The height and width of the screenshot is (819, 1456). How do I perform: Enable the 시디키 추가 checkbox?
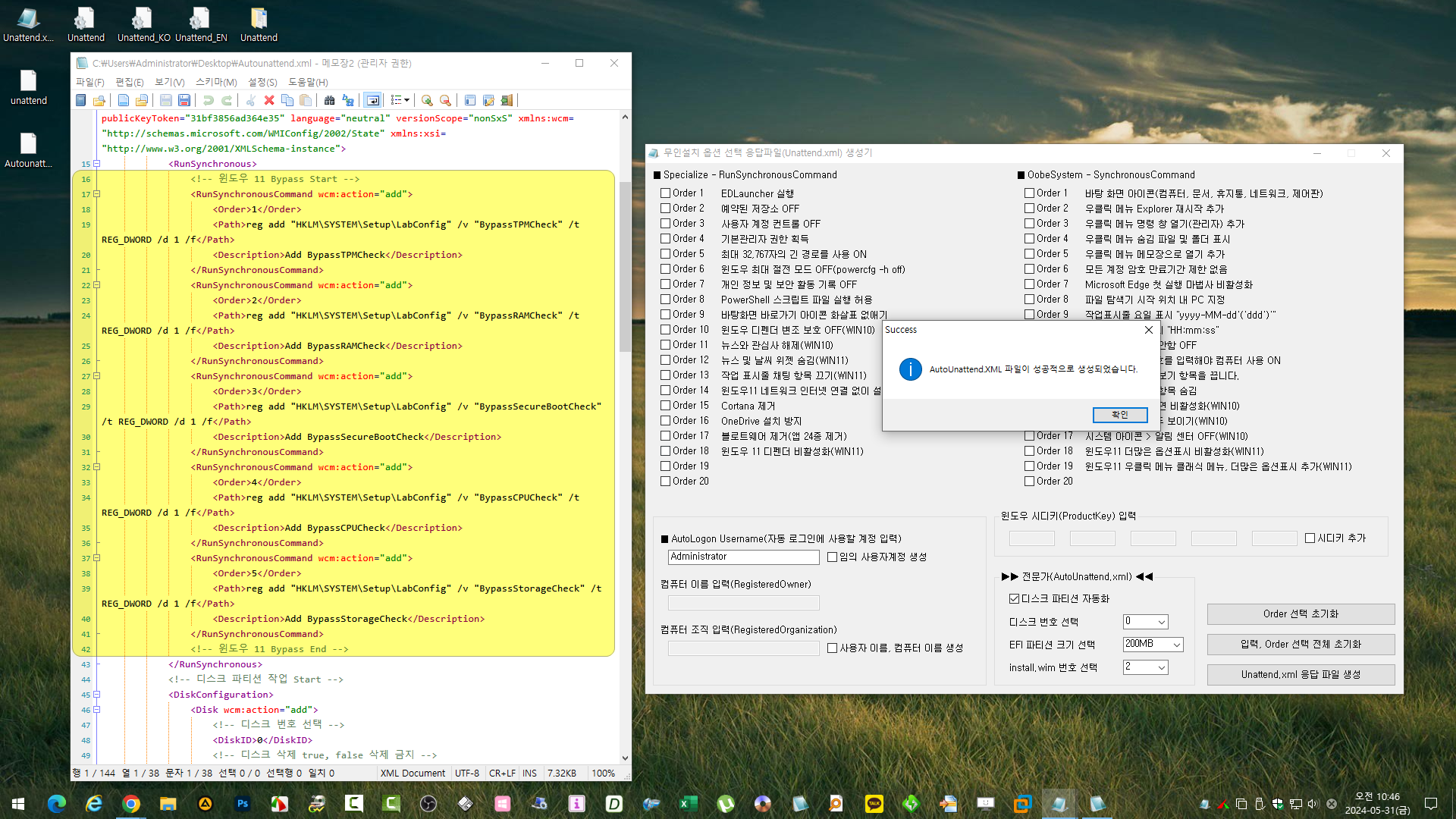click(1310, 538)
